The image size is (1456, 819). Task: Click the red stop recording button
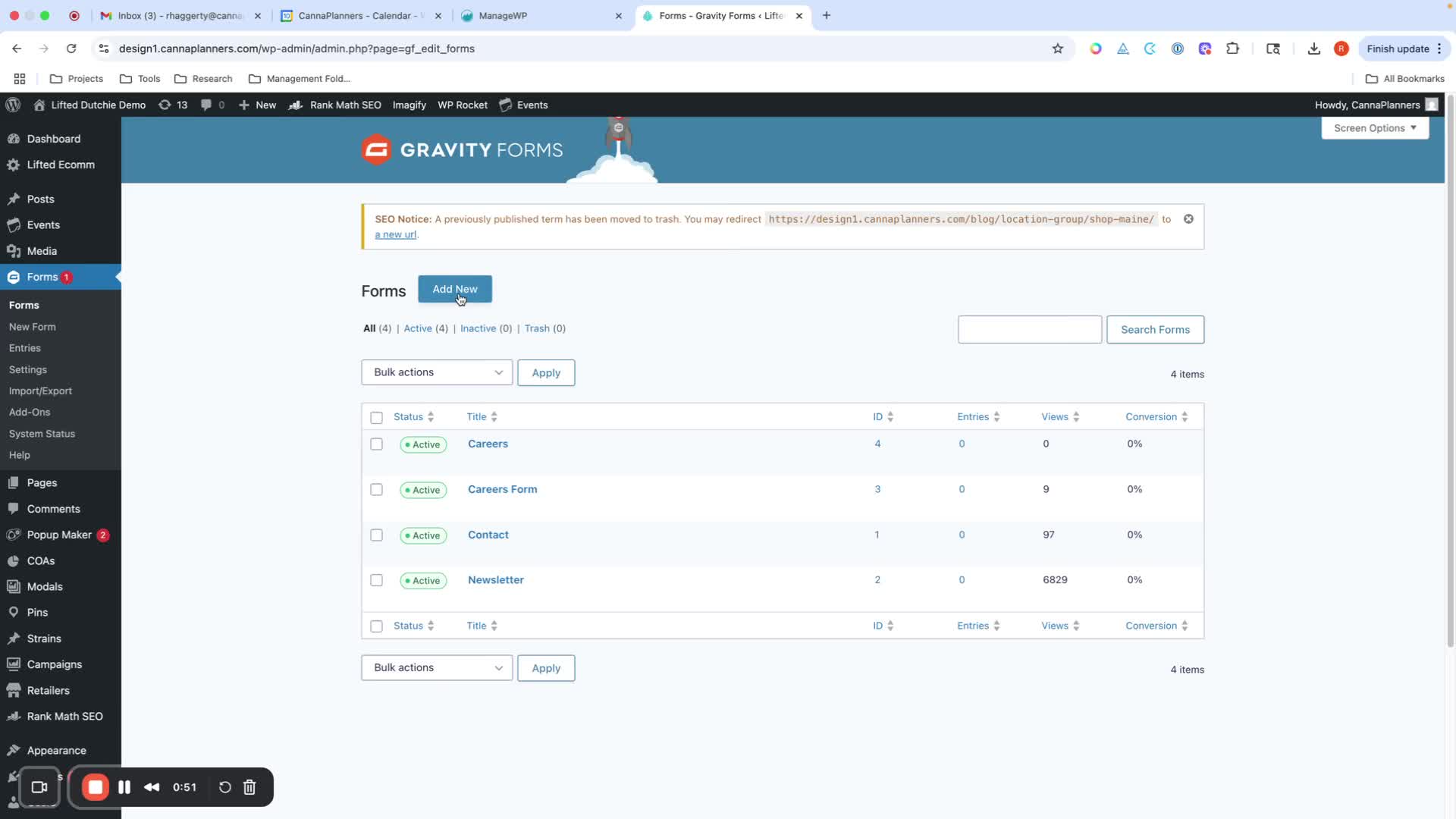point(96,787)
